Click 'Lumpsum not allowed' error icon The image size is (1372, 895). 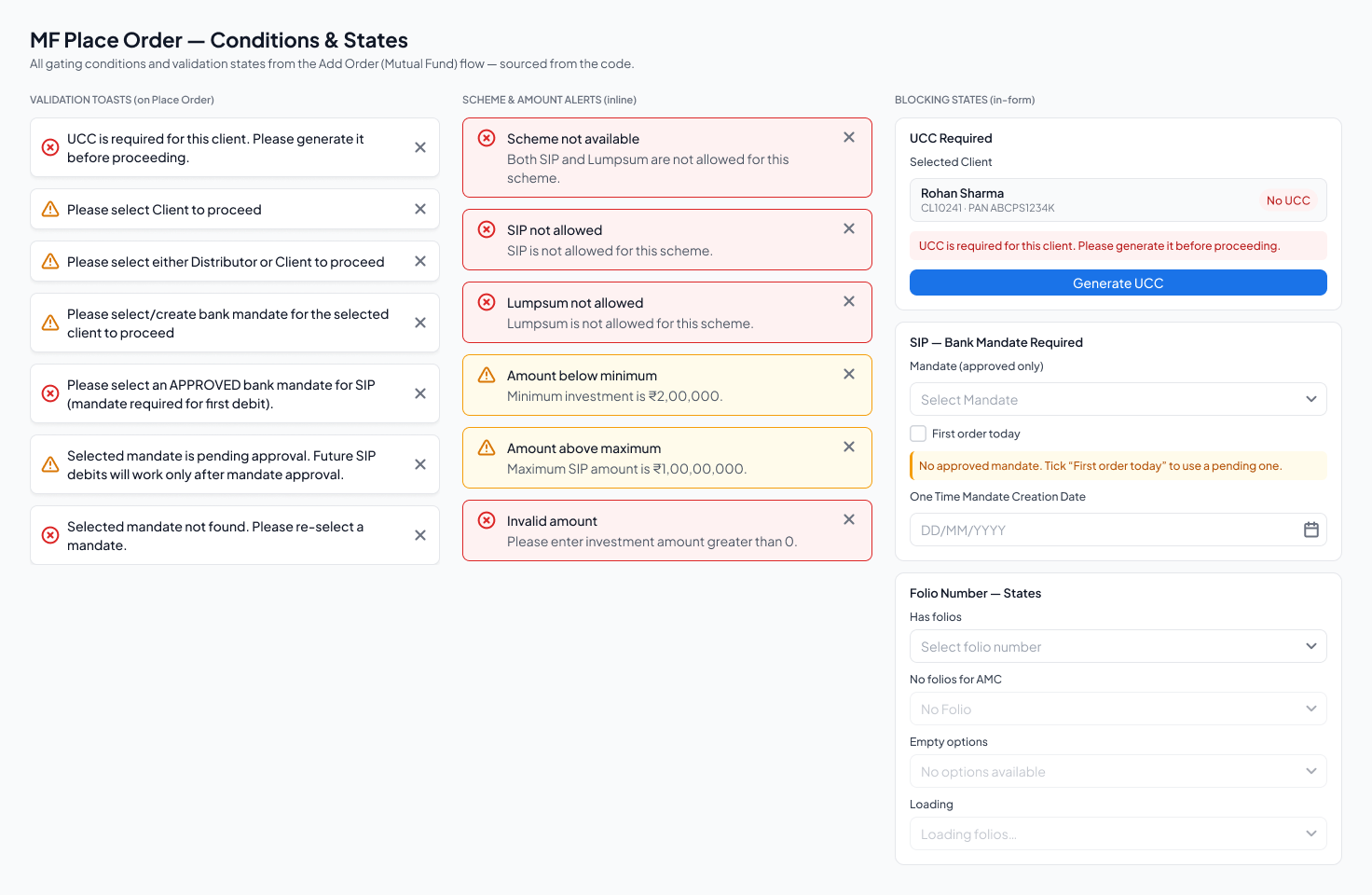(487, 302)
